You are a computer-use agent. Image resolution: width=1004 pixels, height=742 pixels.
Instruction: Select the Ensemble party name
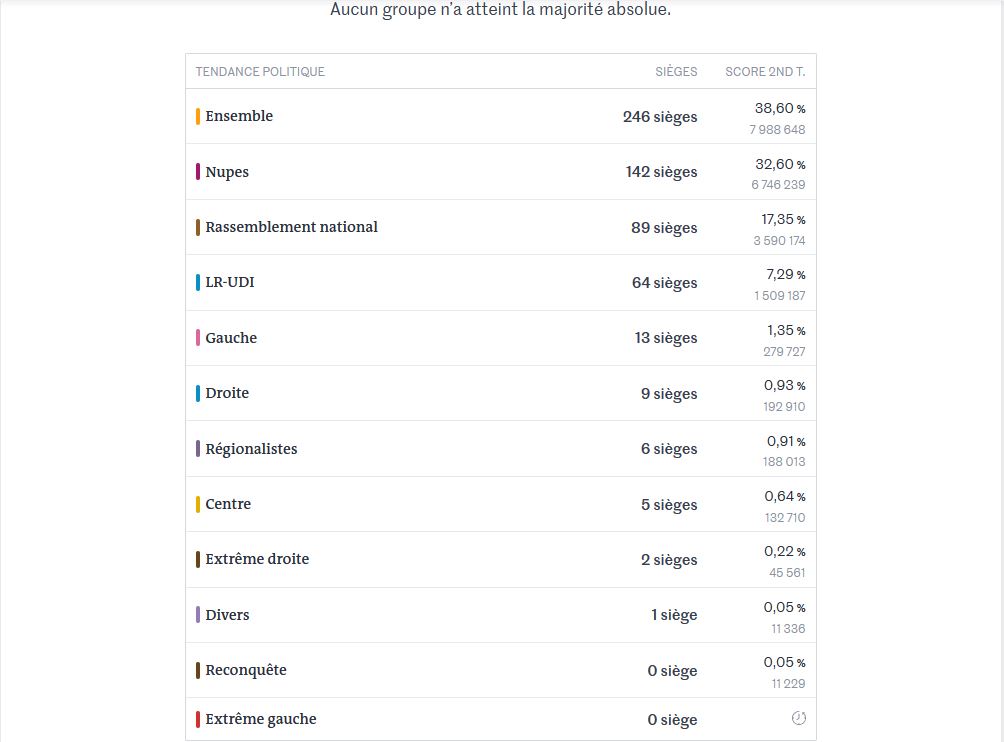pos(239,116)
